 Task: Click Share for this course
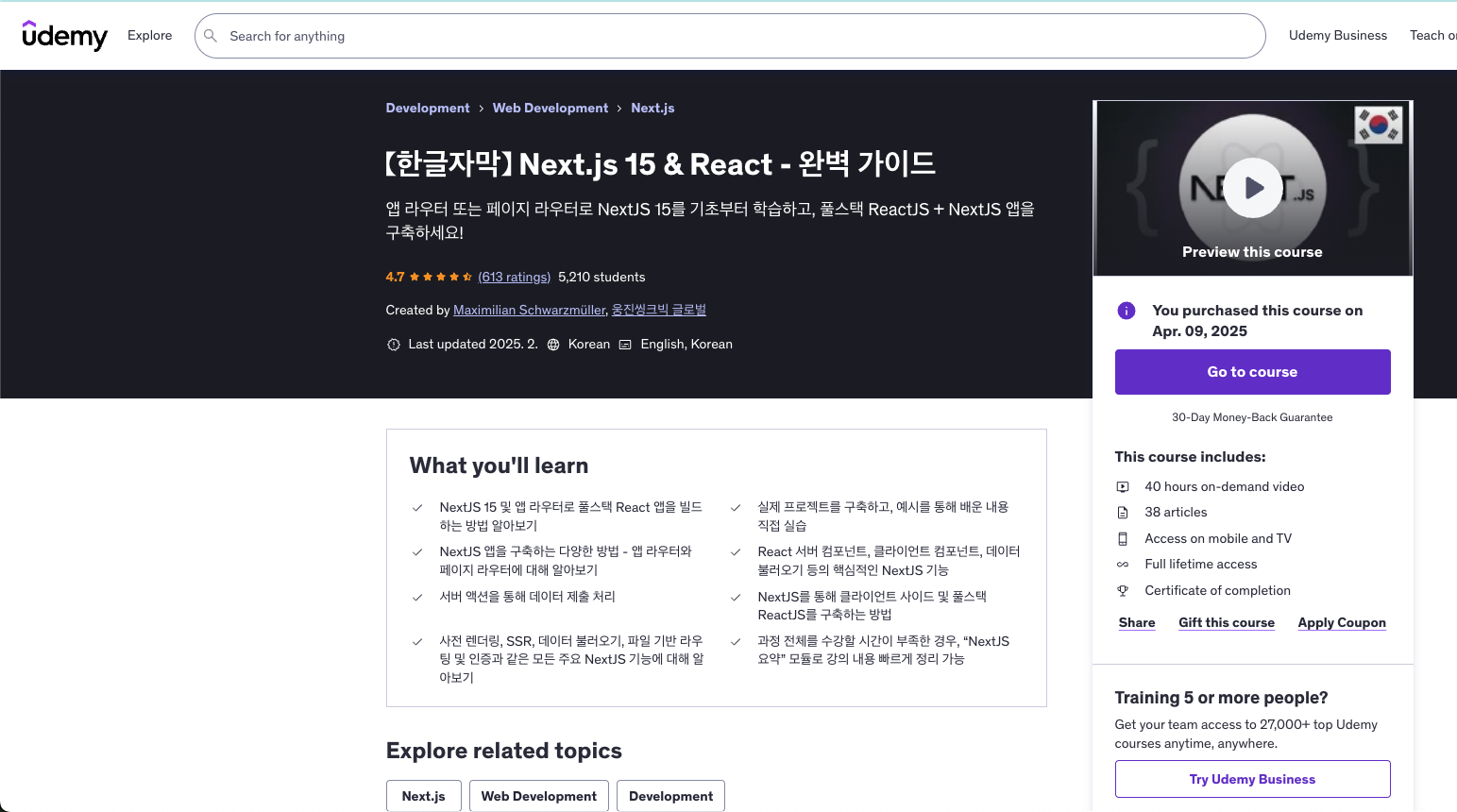(1136, 622)
